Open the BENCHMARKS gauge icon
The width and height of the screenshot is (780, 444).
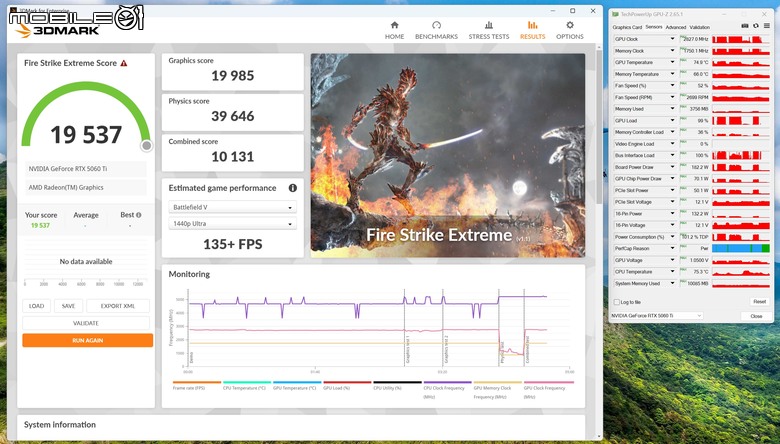436,25
